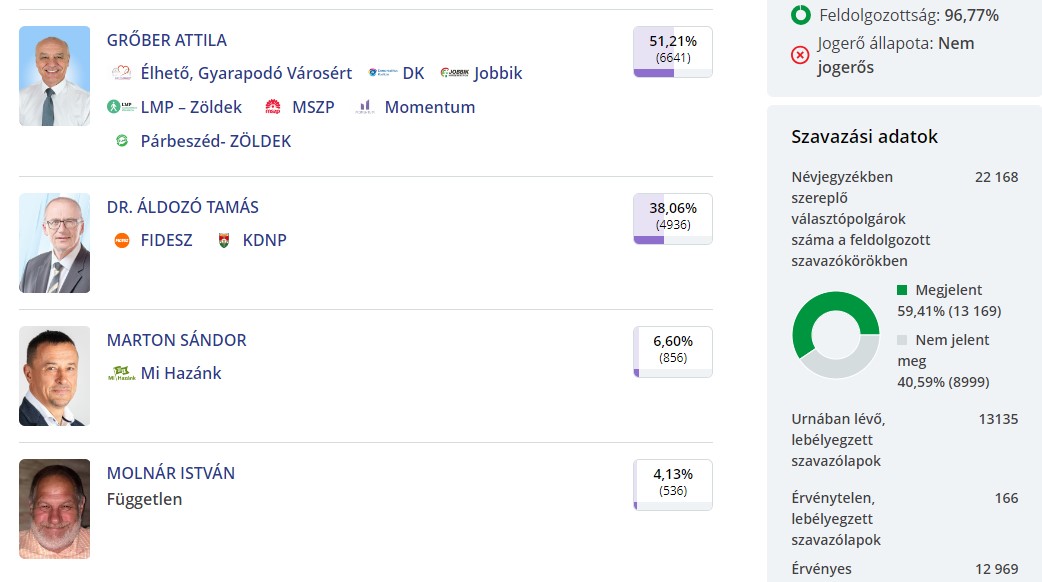Open Dr. Áldozó Tamás candidate name link

[183, 207]
